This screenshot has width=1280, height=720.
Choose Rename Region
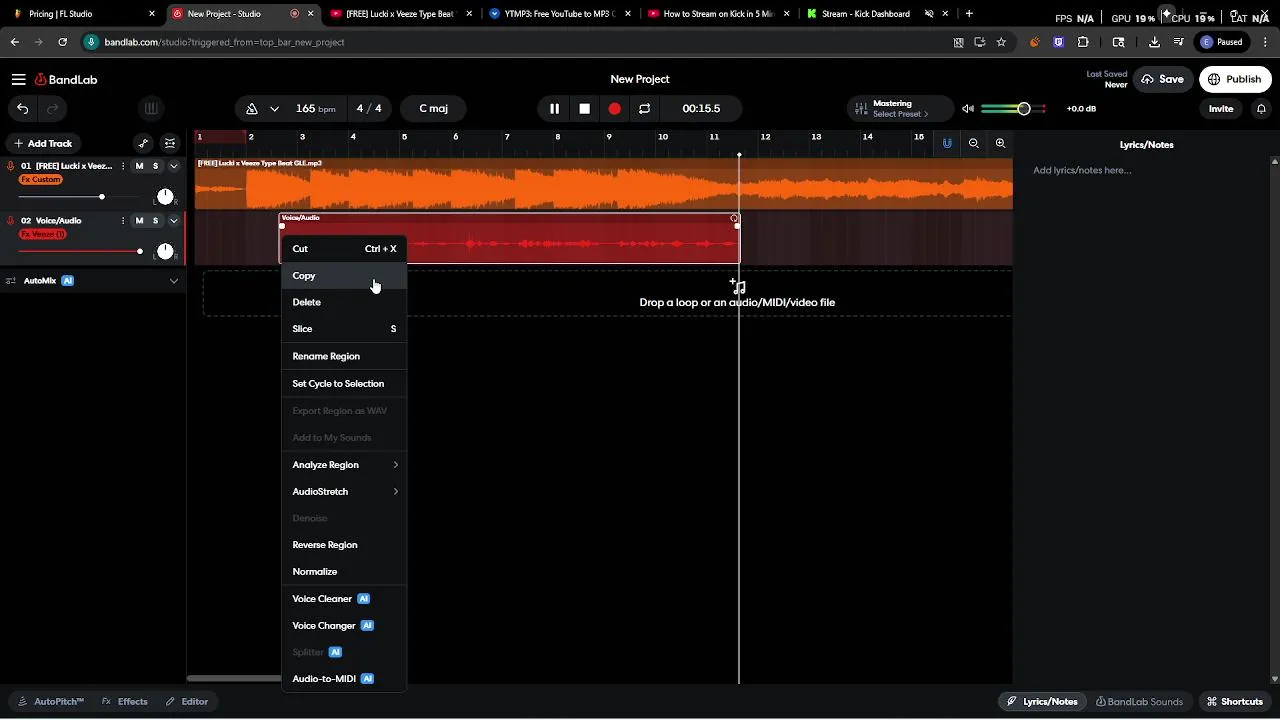coord(344,356)
